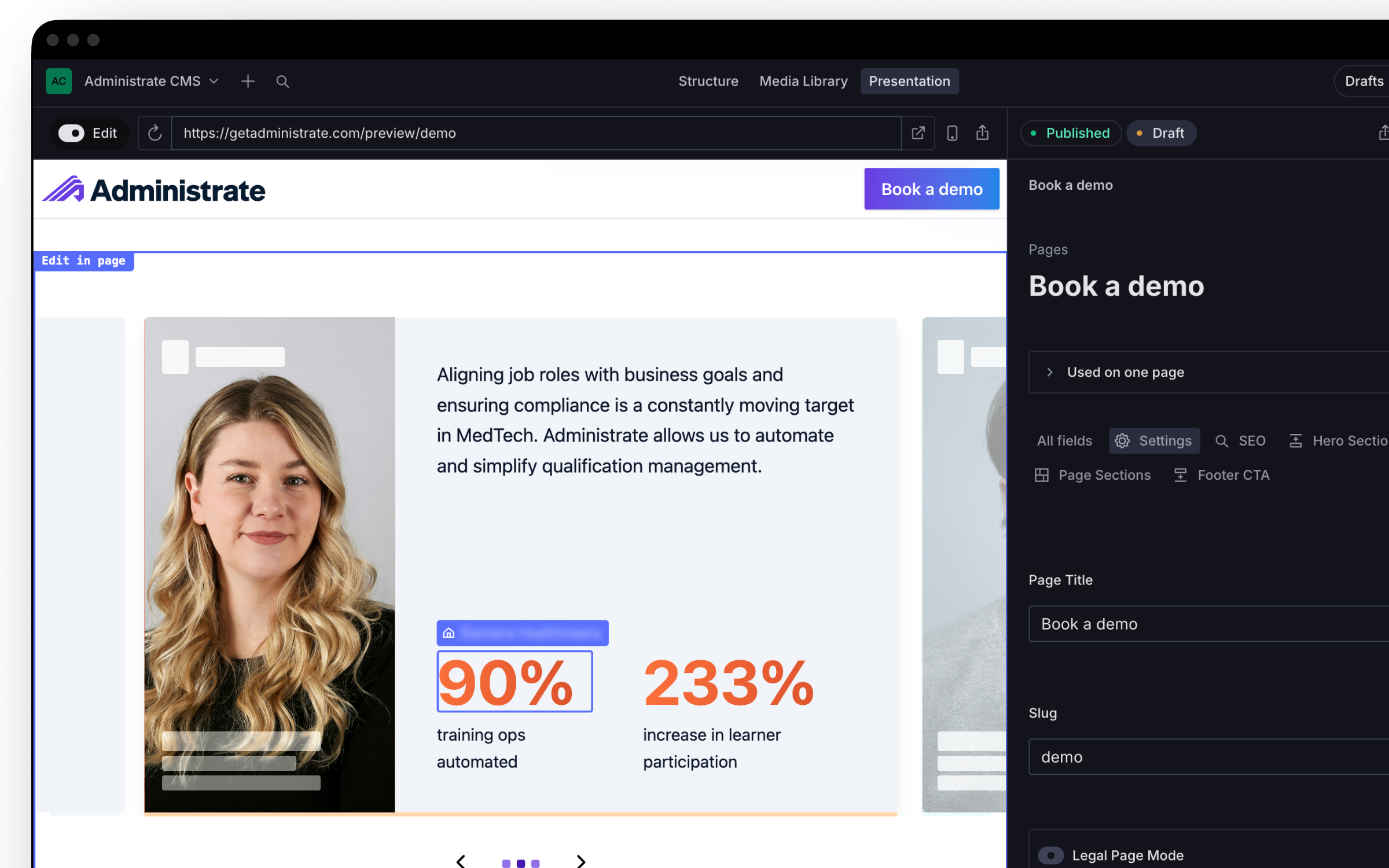This screenshot has height=868, width=1389.
Task: Click the share preview icon
Action: click(x=982, y=133)
